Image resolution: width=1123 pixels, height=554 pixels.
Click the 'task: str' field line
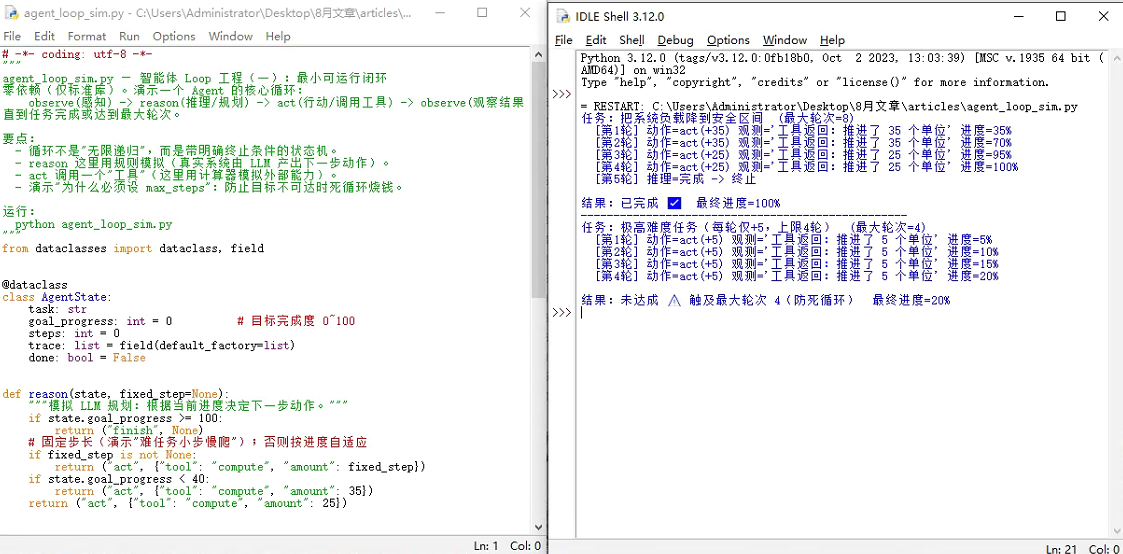tap(57, 309)
